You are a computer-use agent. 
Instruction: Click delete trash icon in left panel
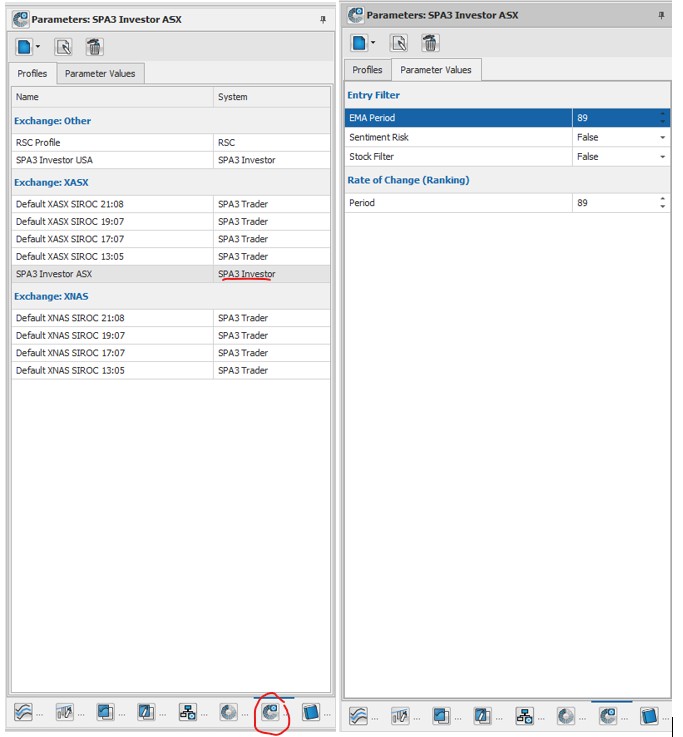click(94, 47)
